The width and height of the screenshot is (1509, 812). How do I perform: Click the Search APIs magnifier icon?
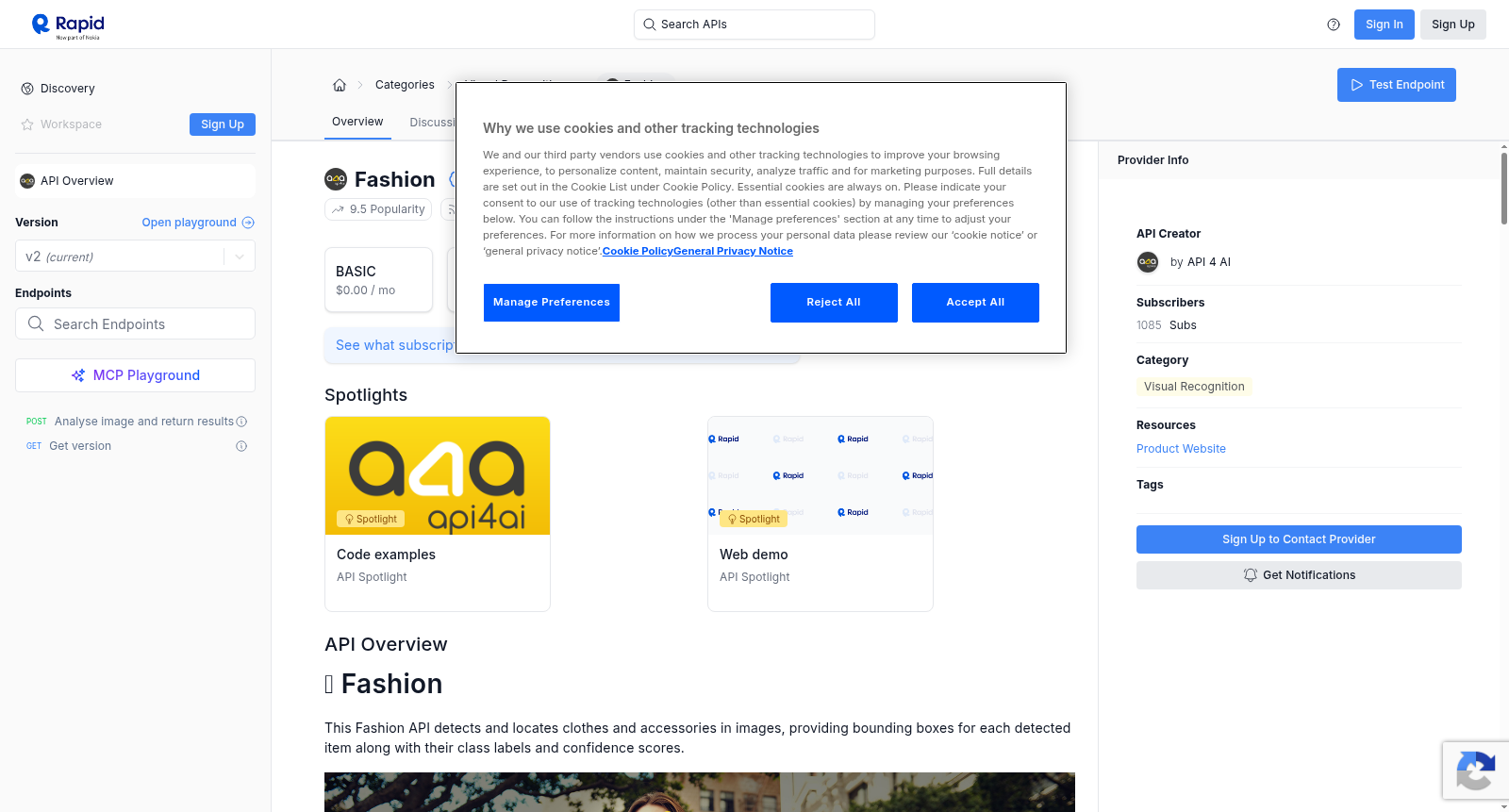[x=650, y=25]
